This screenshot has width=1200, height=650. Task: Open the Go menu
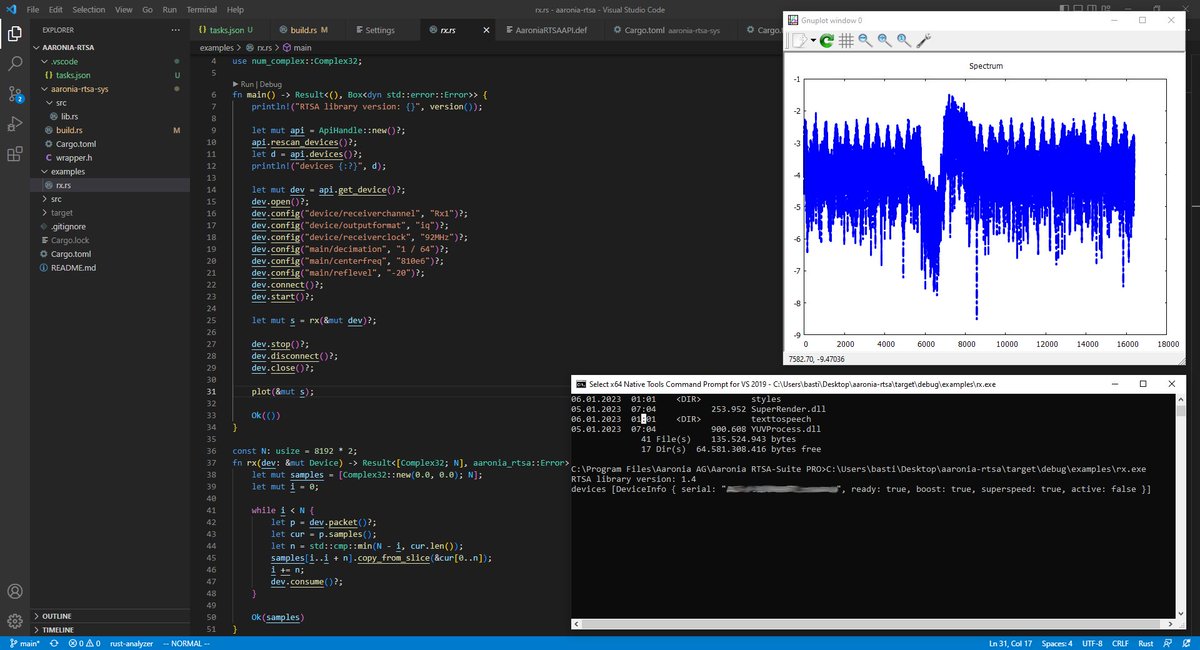148,9
